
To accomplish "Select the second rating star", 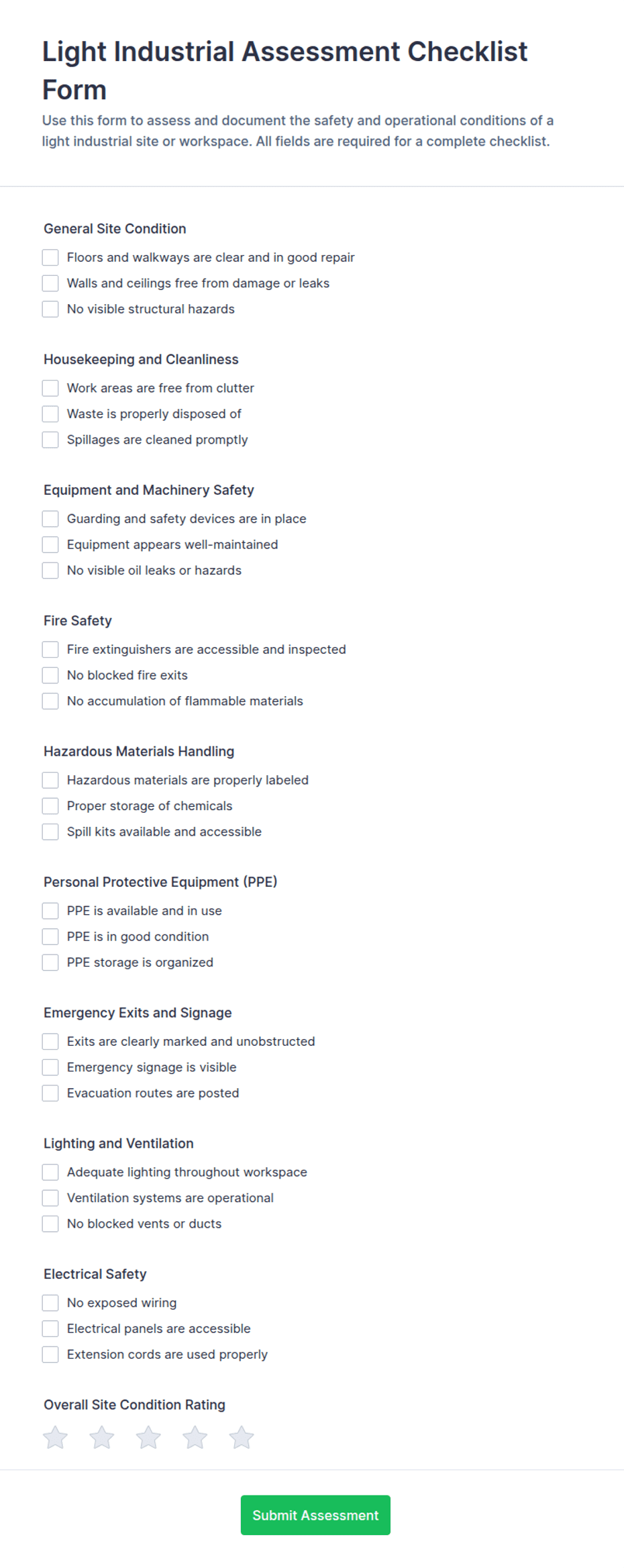I will tap(102, 1437).
